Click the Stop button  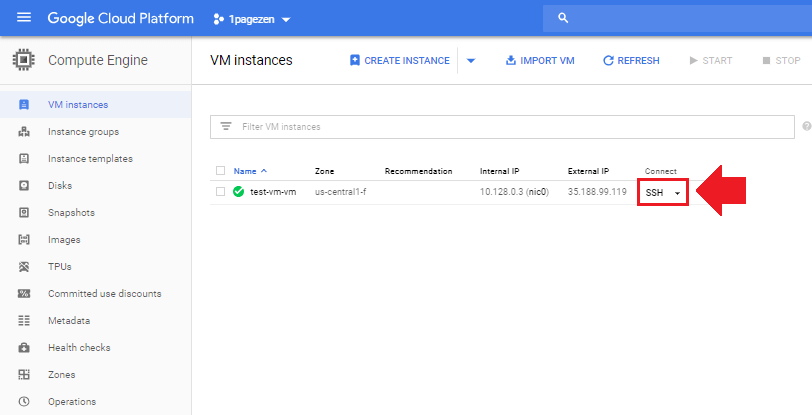click(x=781, y=61)
